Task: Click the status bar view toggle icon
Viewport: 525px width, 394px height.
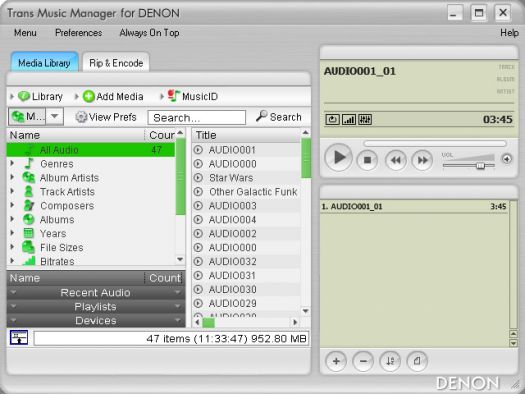Action: 19,337
